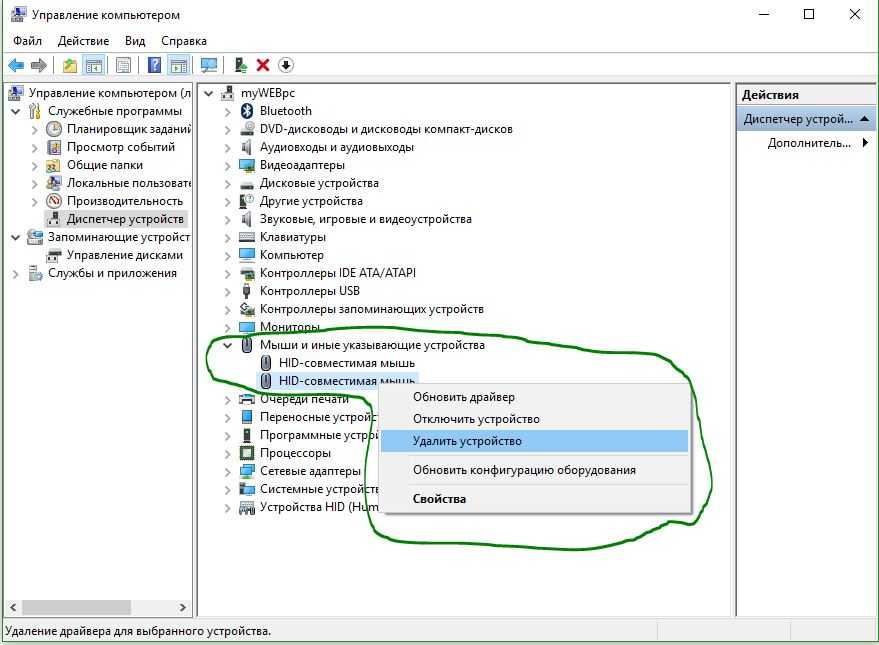
Task: Click the scan for hardware changes monitor icon
Action: 209,65
